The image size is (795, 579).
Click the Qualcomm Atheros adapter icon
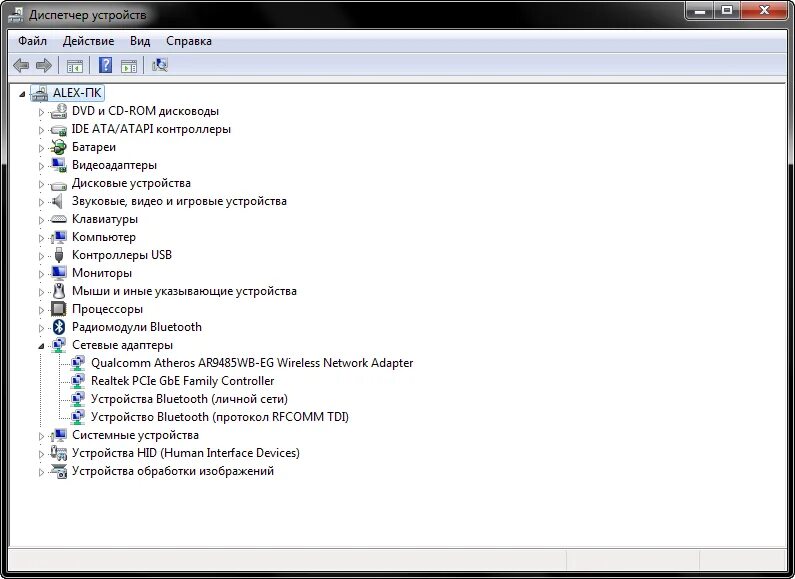78,363
